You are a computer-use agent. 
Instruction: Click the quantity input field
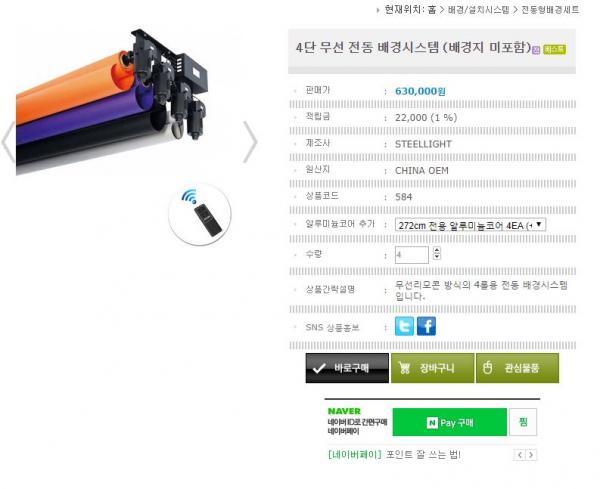point(412,254)
